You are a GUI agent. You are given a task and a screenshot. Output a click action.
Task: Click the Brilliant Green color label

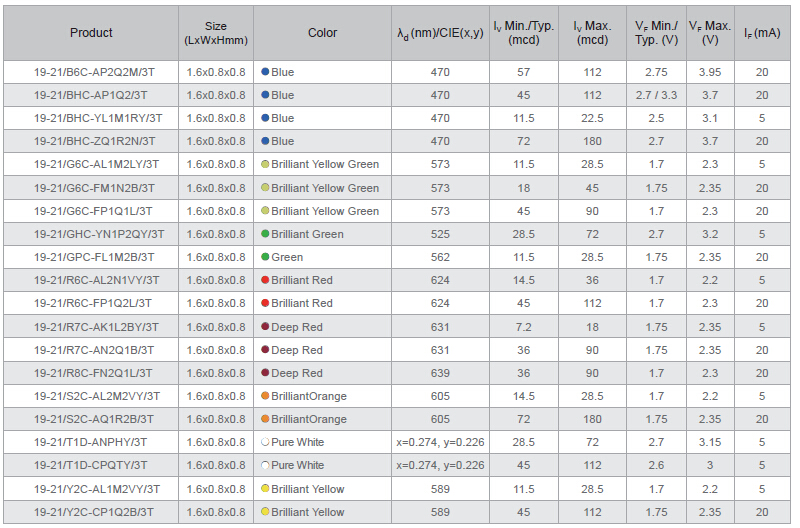coord(307,235)
